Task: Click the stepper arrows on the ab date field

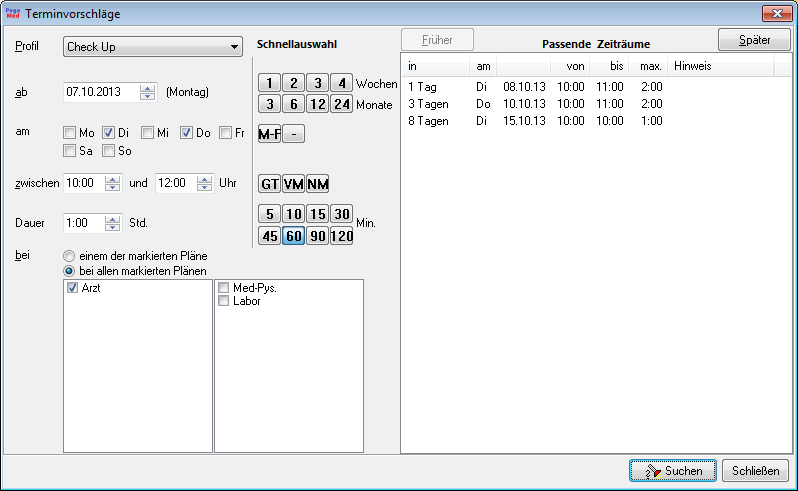Action: (x=148, y=93)
